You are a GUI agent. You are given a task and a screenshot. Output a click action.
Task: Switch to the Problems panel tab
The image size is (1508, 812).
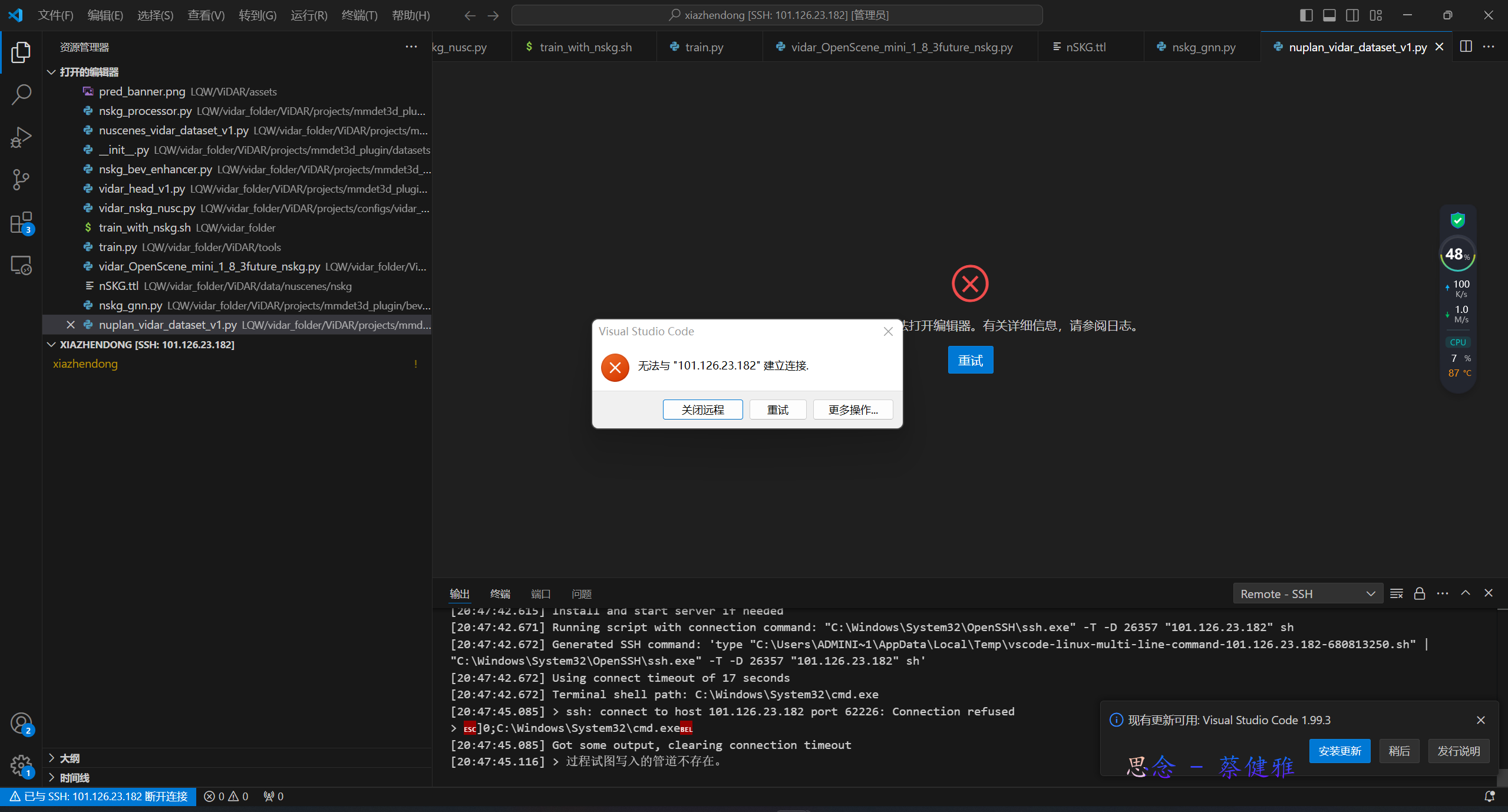pyautogui.click(x=581, y=594)
